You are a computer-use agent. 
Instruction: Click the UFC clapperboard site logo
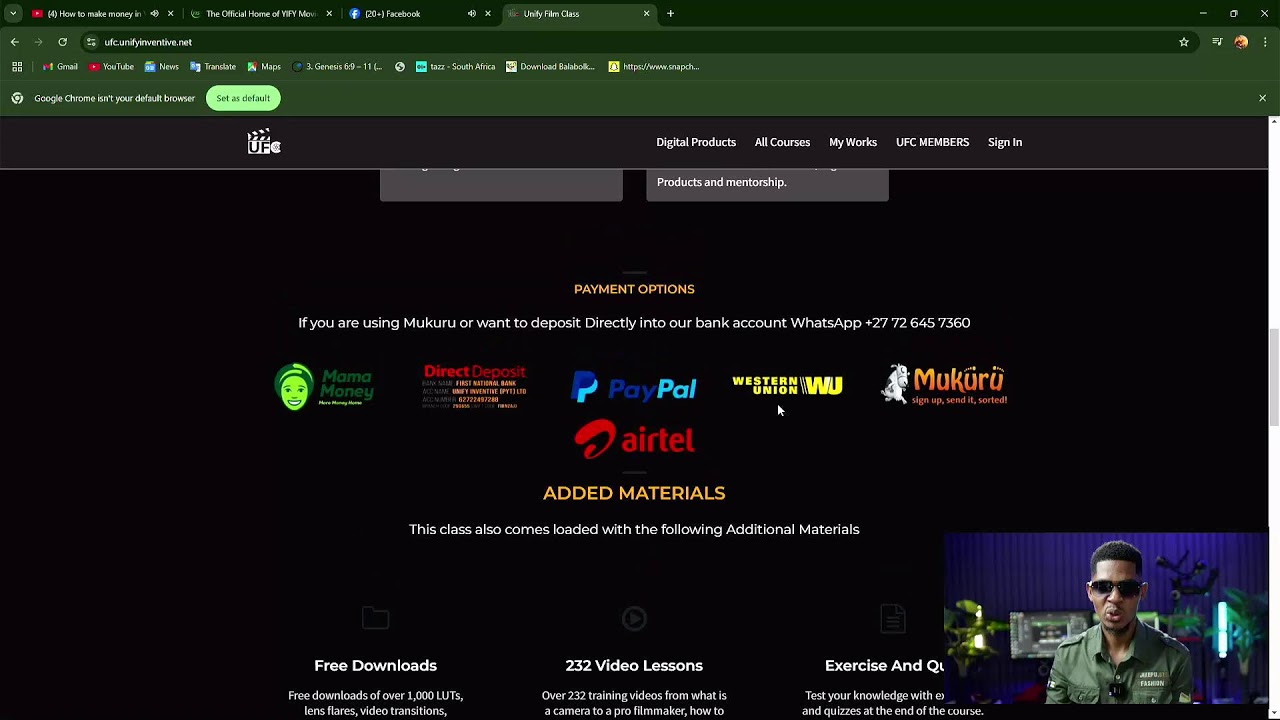[x=264, y=142]
